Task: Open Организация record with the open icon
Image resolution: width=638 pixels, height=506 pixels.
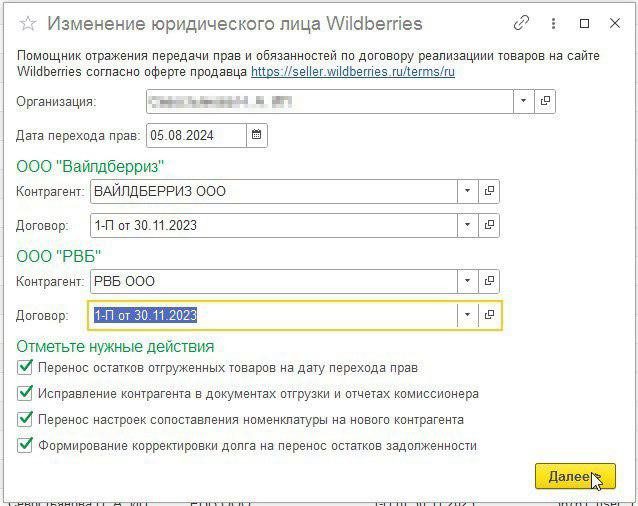Action: [546, 101]
